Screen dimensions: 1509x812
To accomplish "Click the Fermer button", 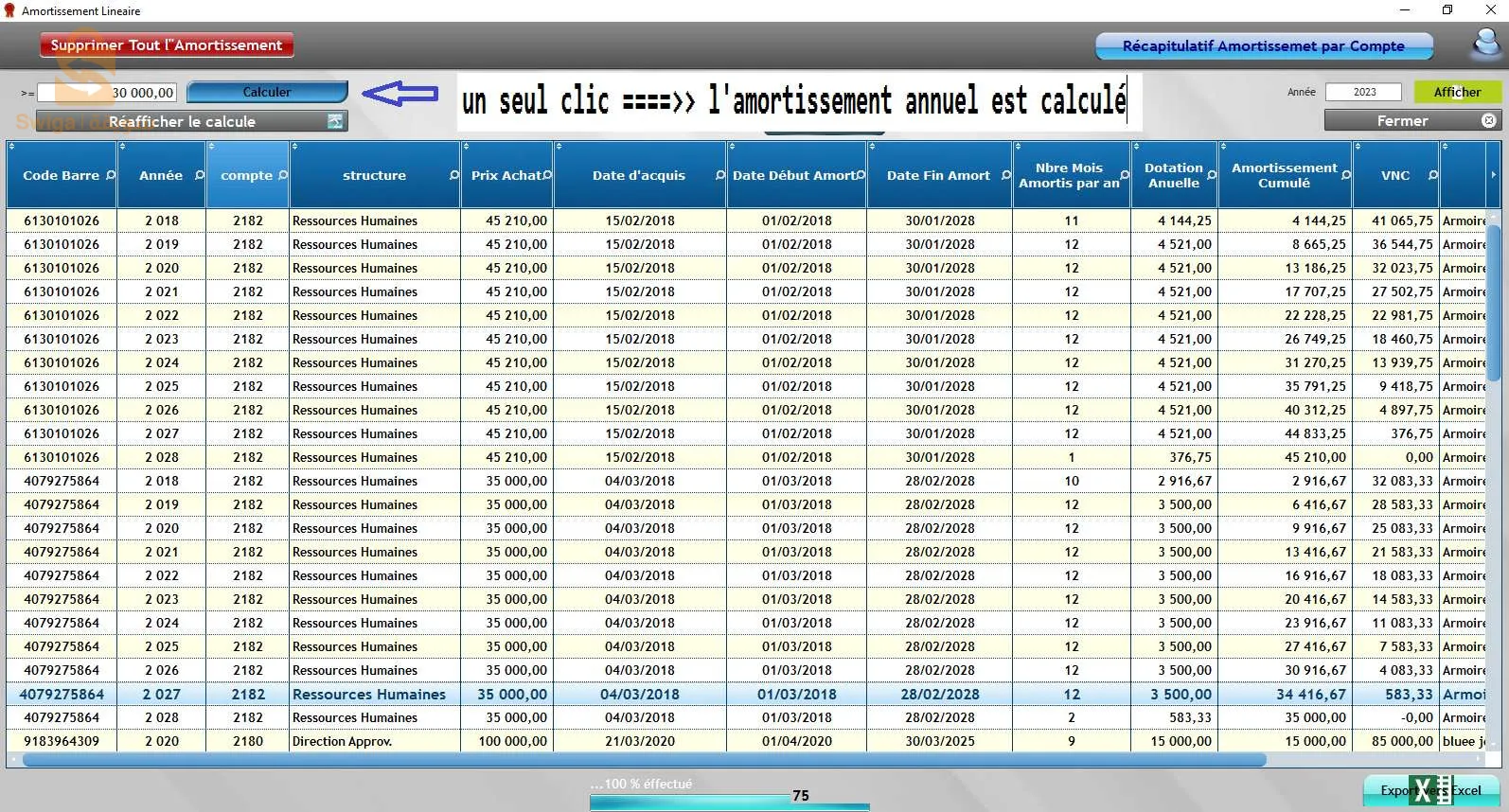I will point(1411,121).
